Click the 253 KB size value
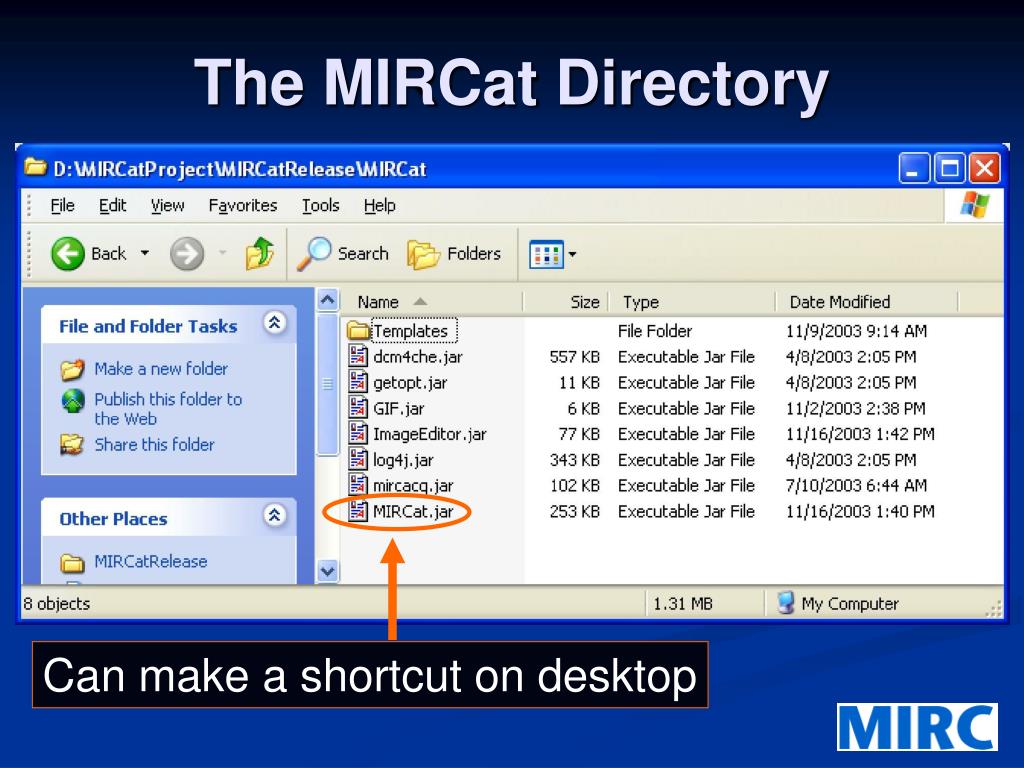This screenshot has width=1024, height=768. tap(574, 511)
